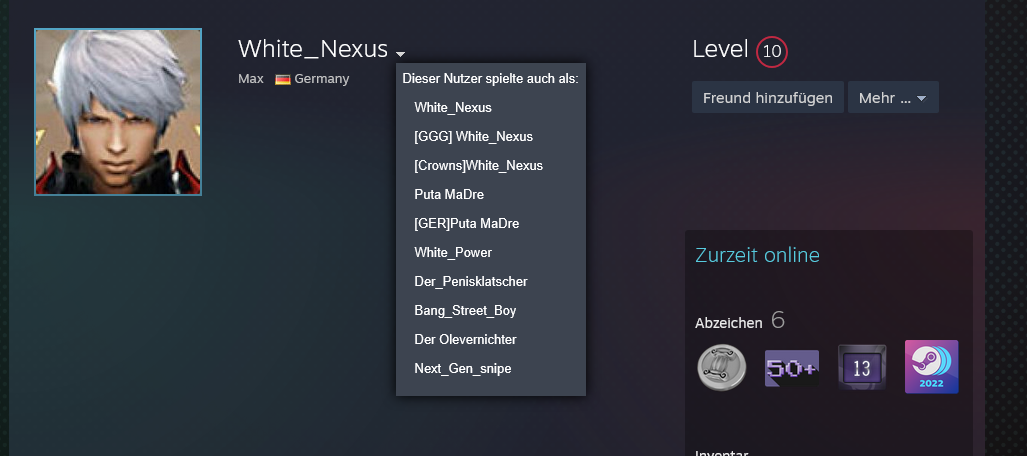Open the 13 years of service badge
The width and height of the screenshot is (1027, 456).
862,367
